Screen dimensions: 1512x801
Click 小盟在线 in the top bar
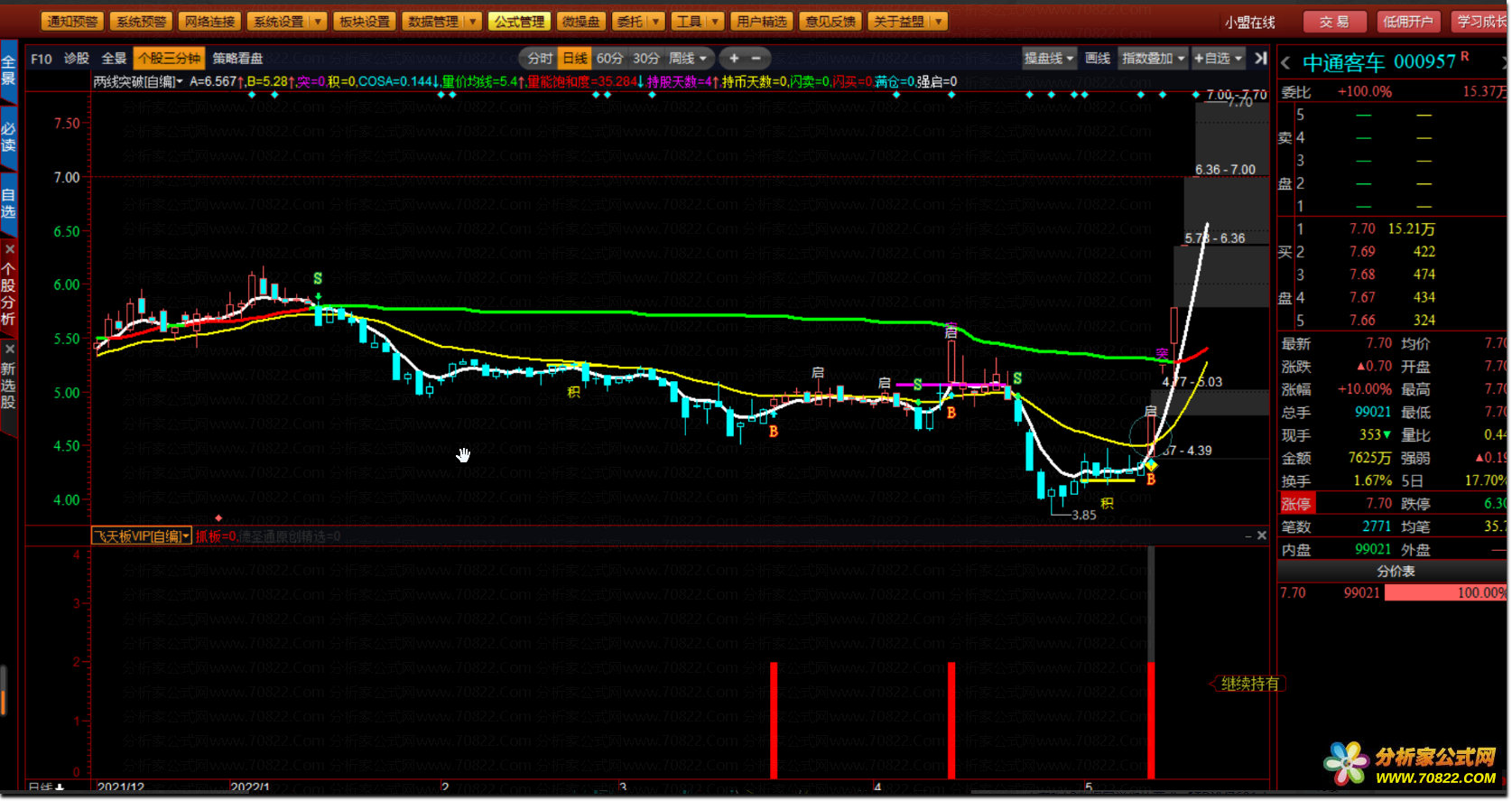1249,23
